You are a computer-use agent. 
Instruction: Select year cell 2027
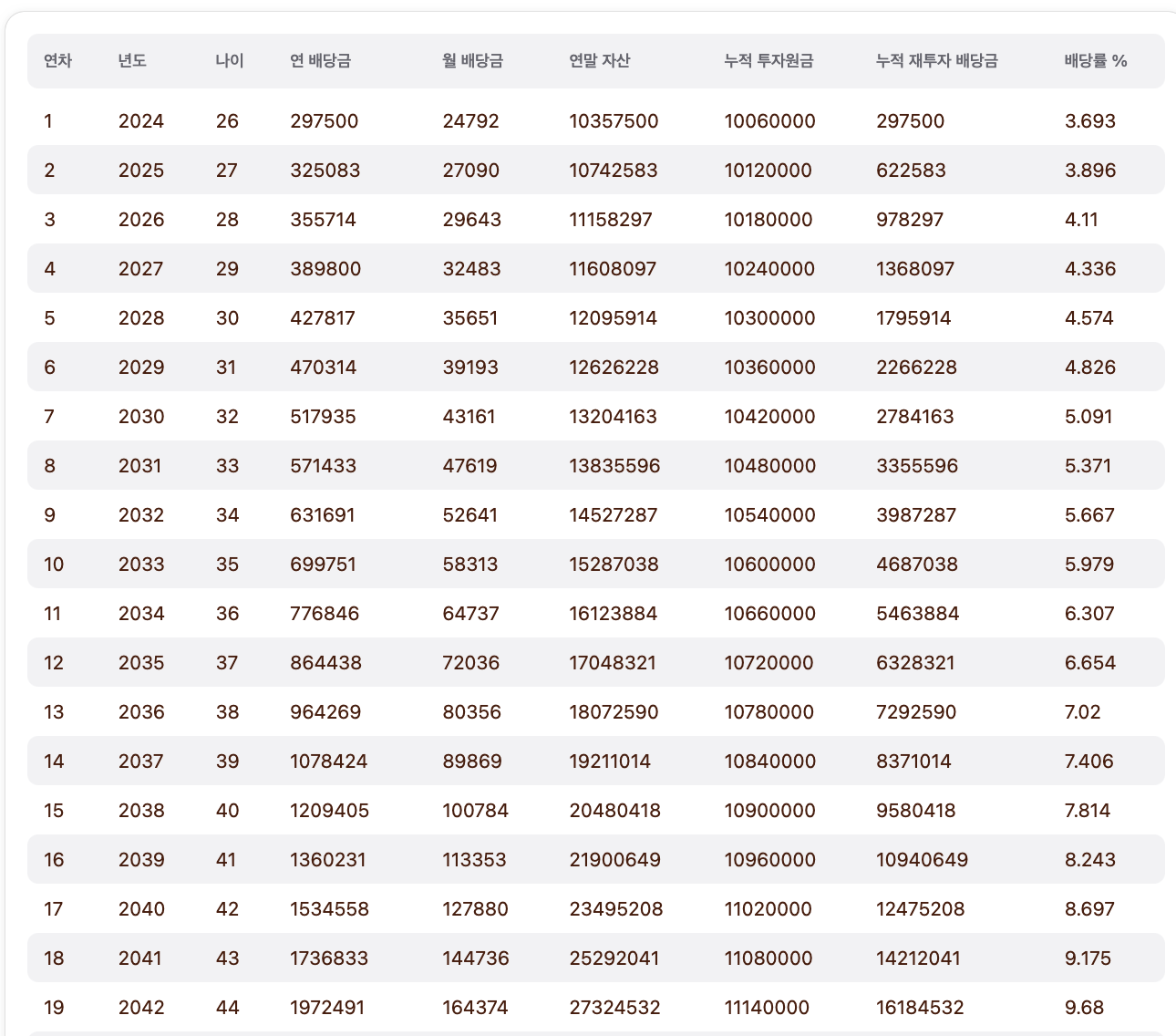pos(141,269)
